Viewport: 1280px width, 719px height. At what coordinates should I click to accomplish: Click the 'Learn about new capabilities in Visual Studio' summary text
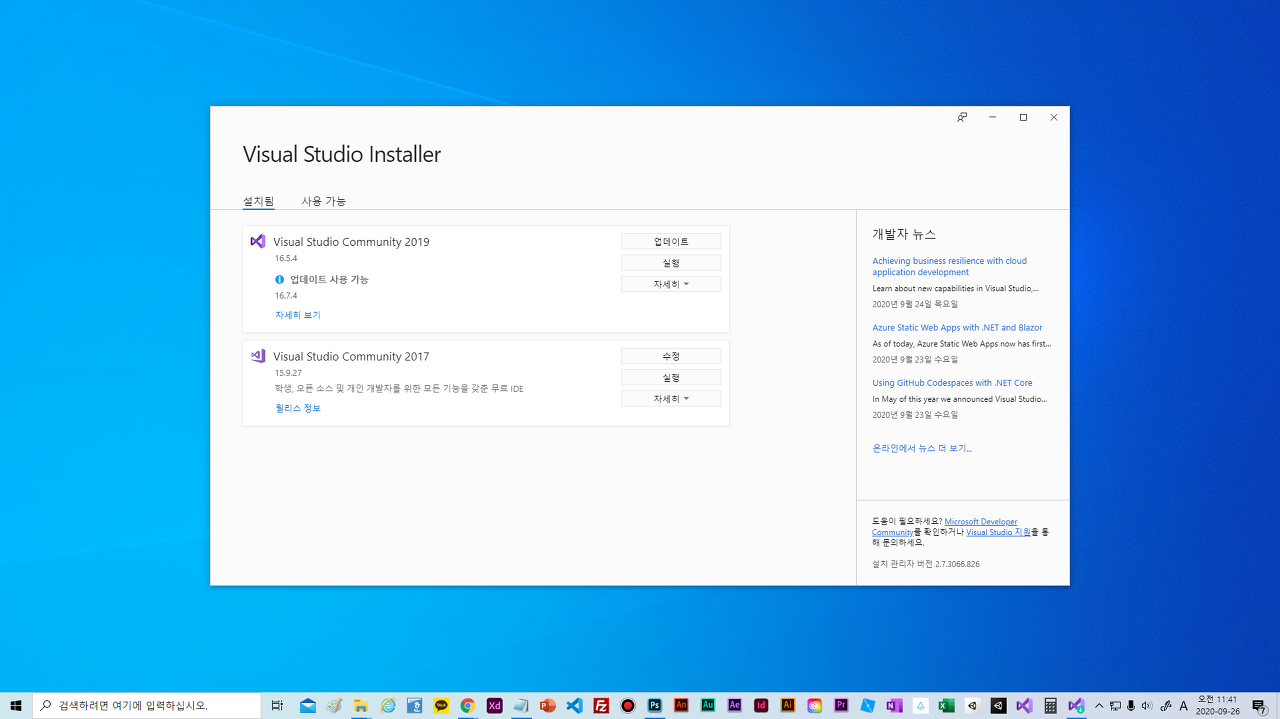[955, 288]
